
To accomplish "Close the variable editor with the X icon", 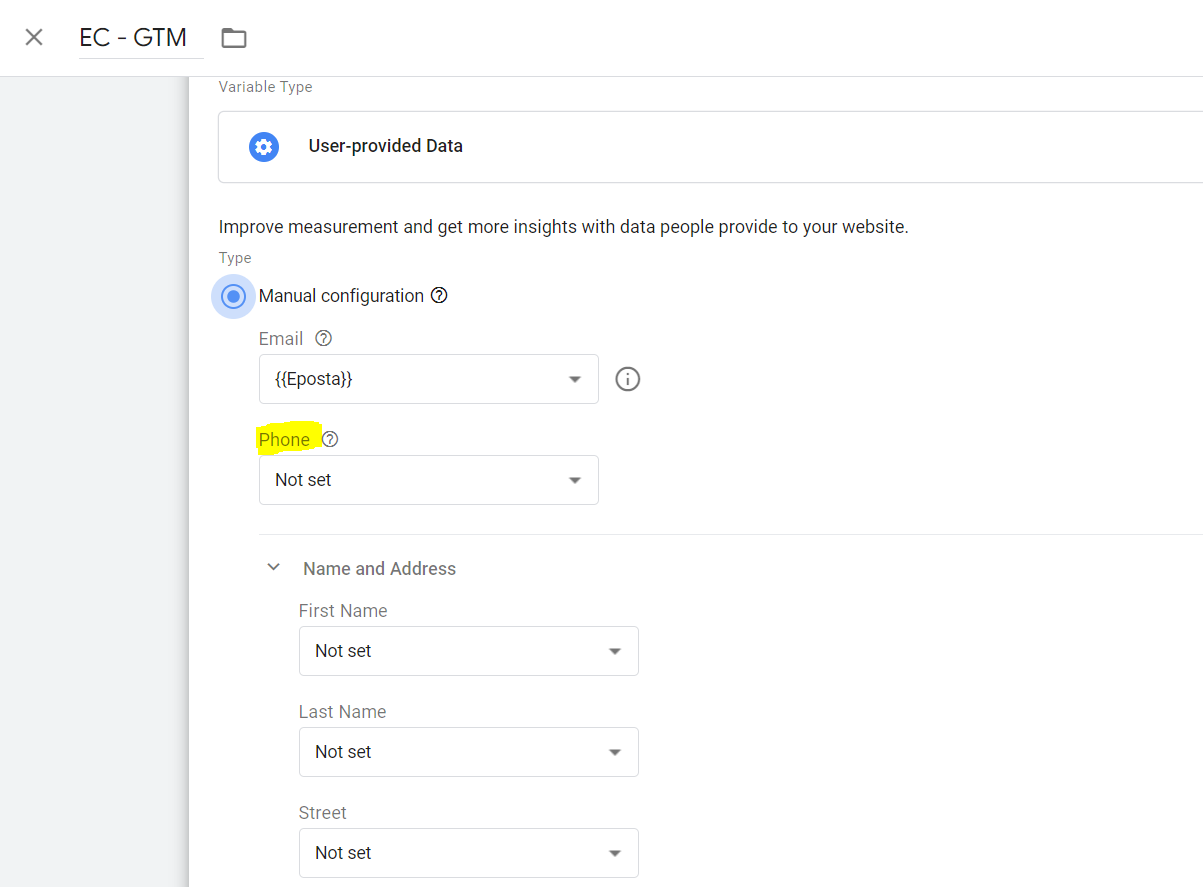I will point(34,38).
